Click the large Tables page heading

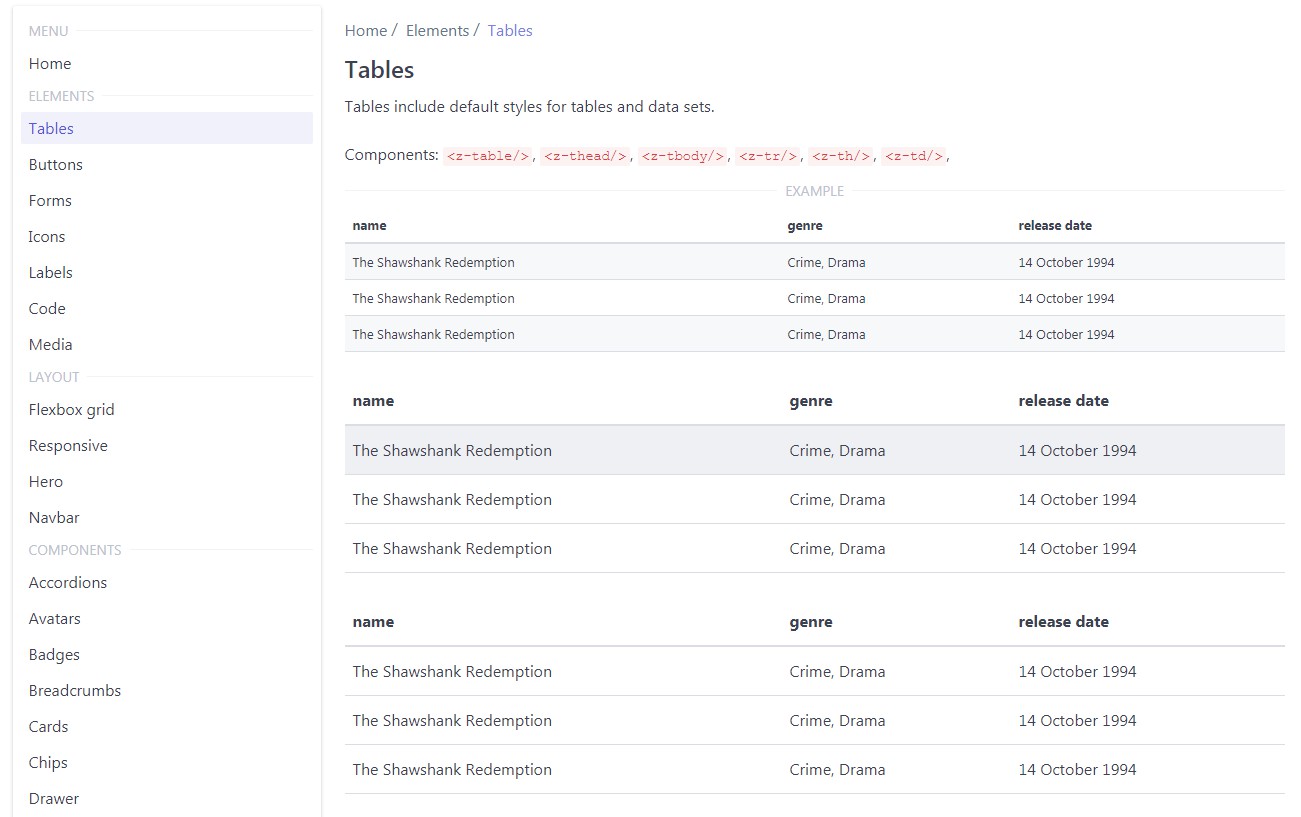coord(379,70)
